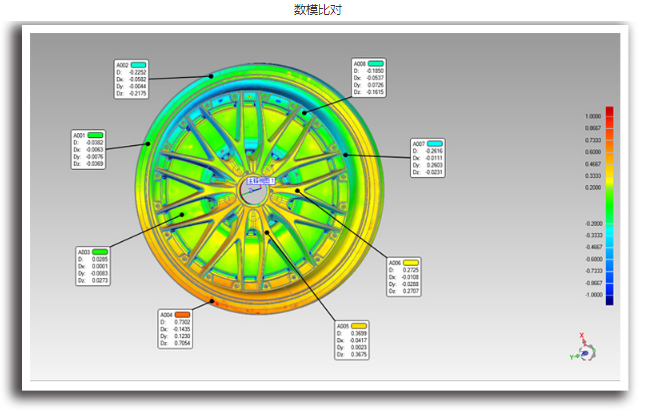
Task: Click the A004 measurement point on rim
Action: pos(212,301)
